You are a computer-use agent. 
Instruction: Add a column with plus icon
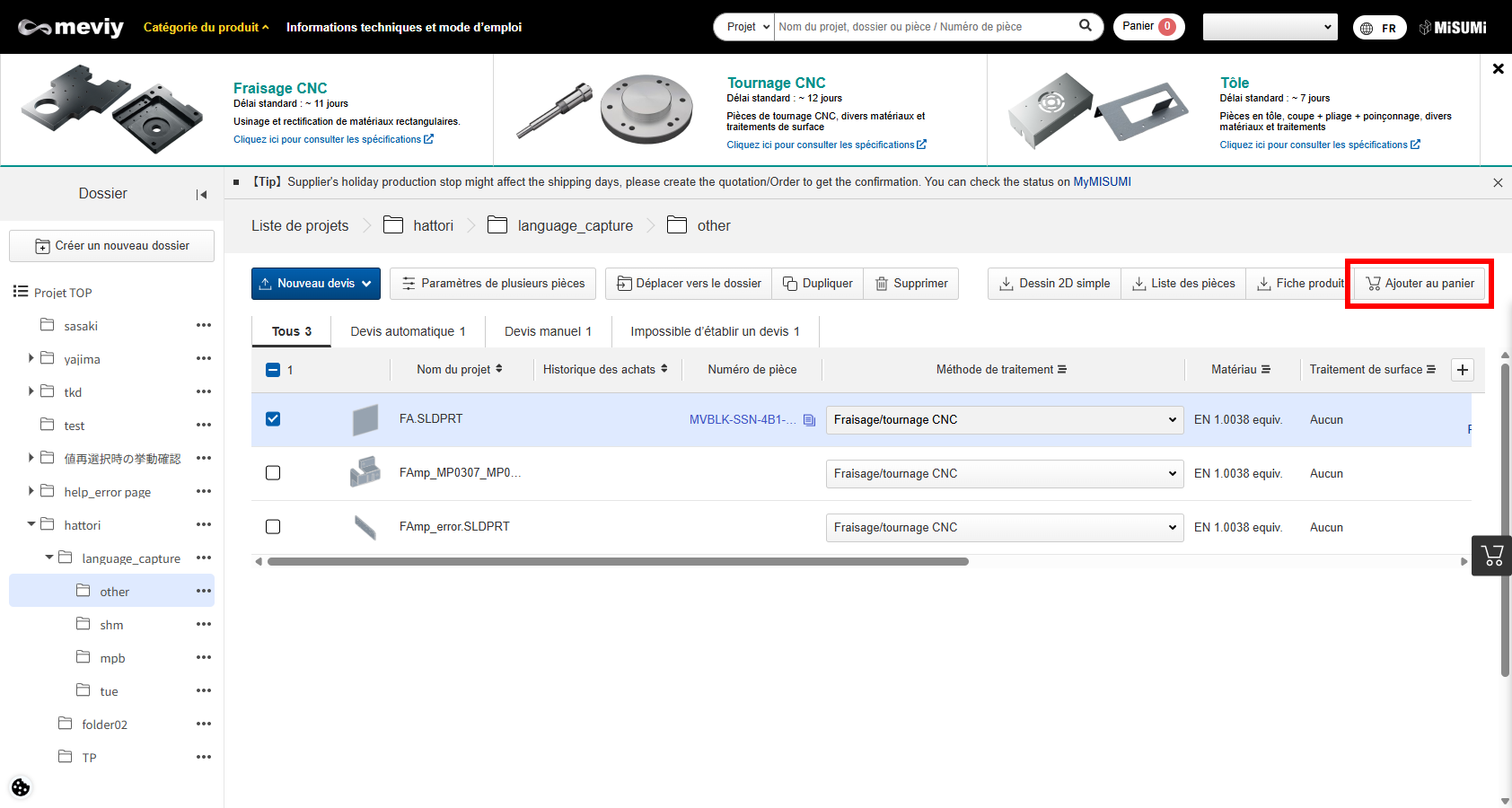(x=1463, y=370)
